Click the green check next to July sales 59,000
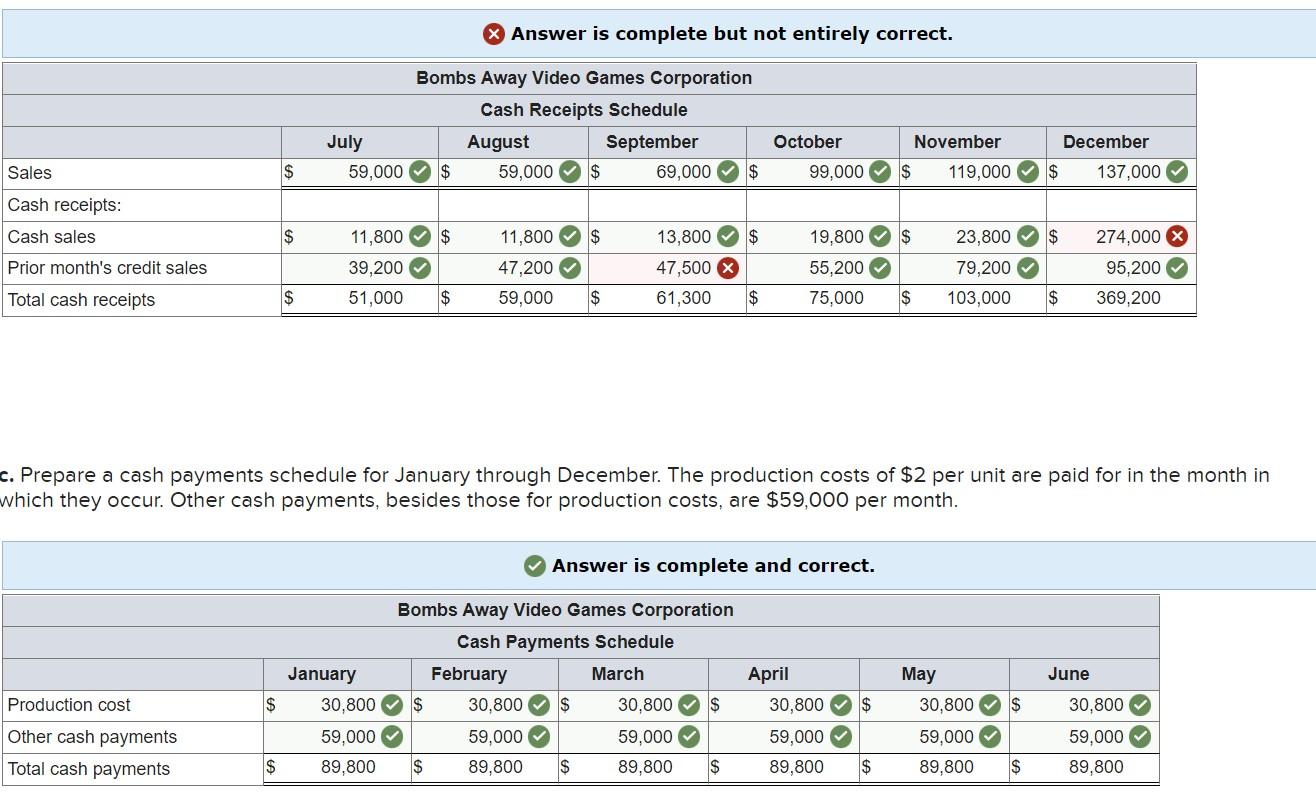 click(x=419, y=172)
